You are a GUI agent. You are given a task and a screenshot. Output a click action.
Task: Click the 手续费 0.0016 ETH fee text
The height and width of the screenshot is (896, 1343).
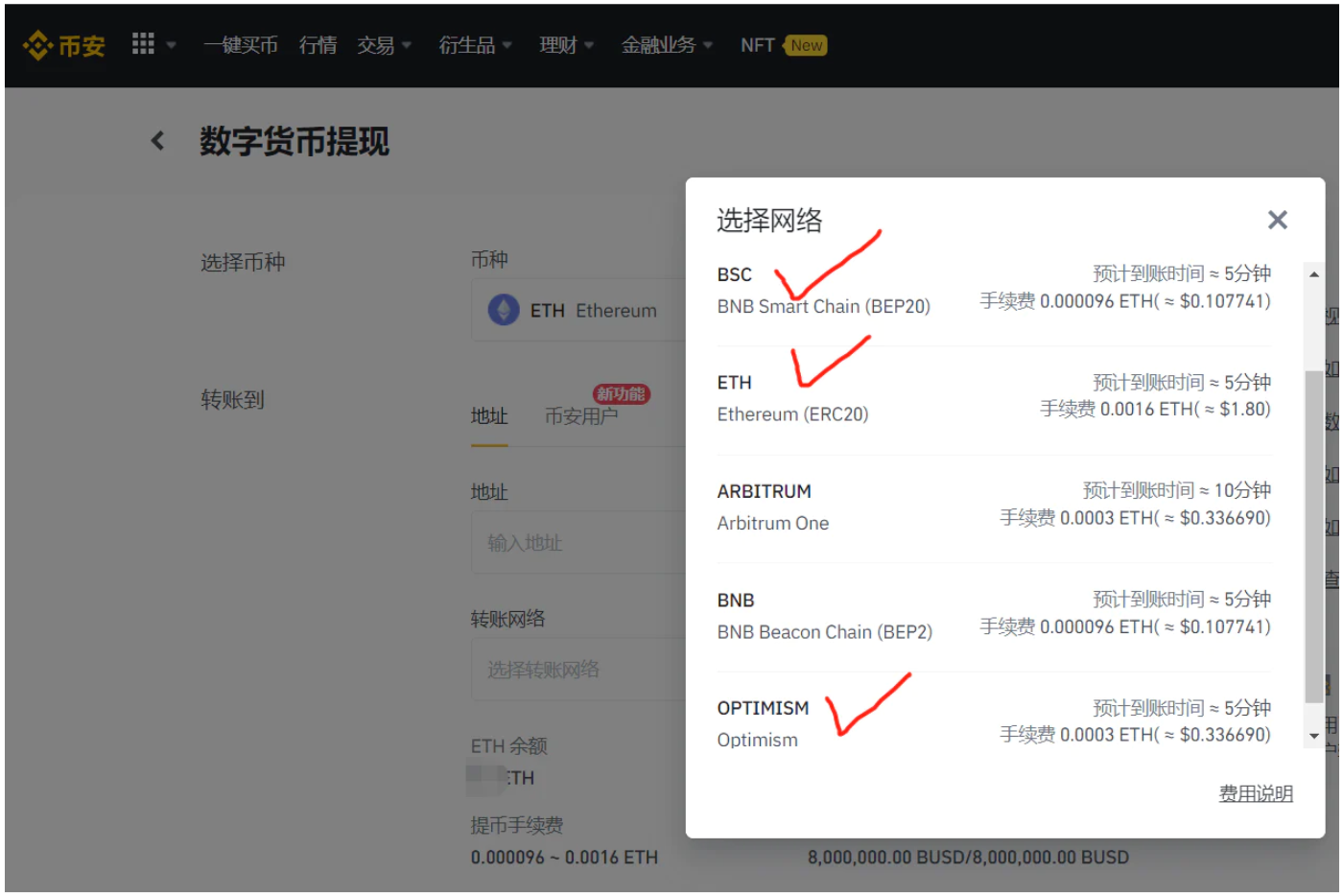click(x=1155, y=410)
